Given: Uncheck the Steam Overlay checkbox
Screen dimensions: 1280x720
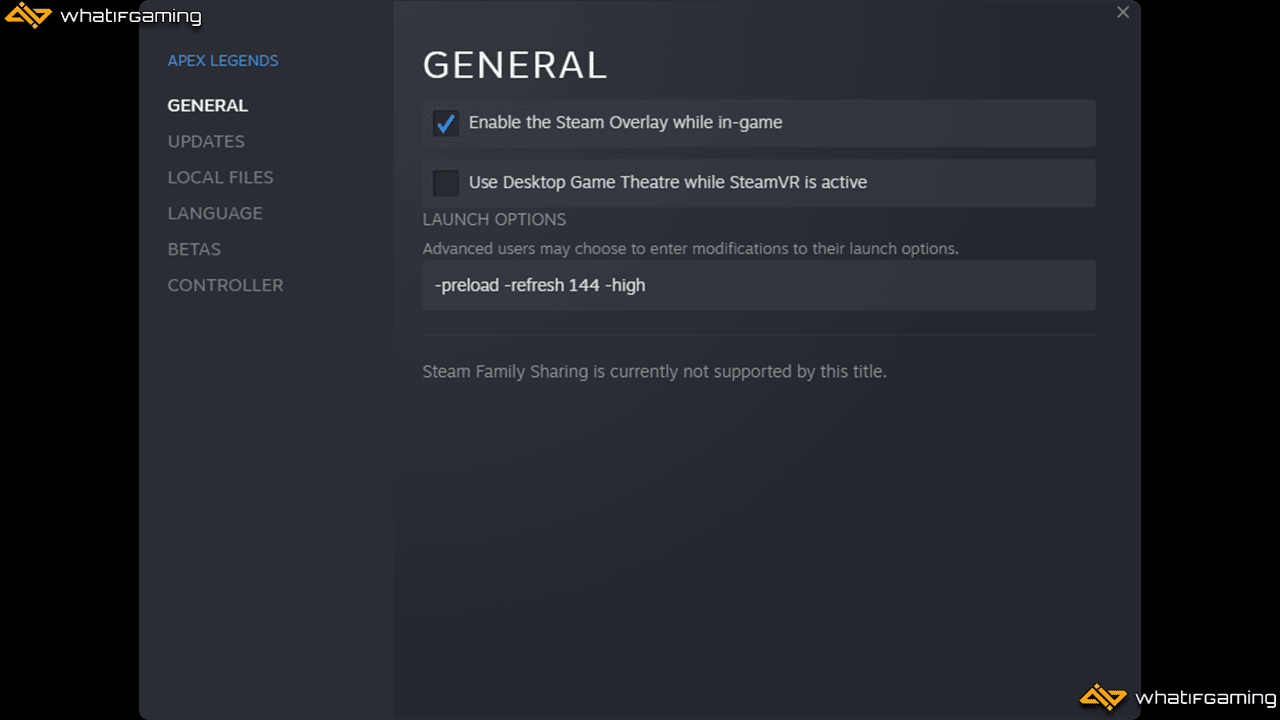Looking at the screenshot, I should pos(446,123).
